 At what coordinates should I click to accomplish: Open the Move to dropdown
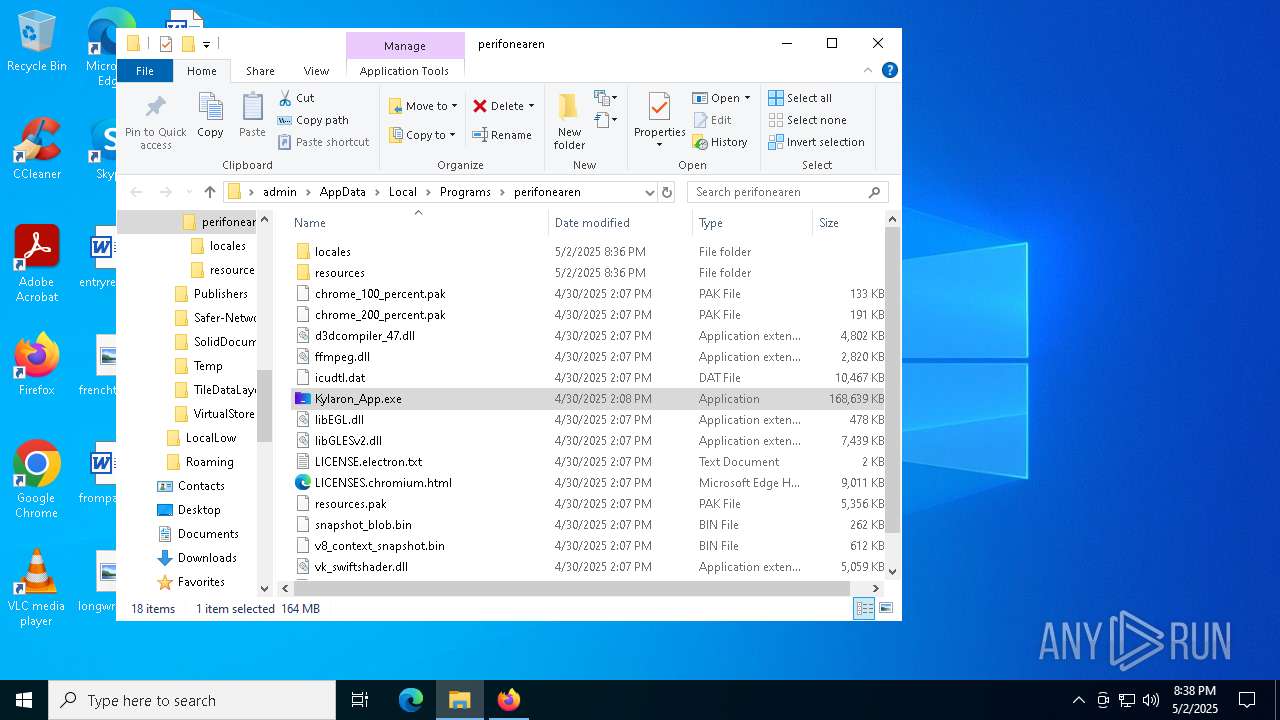(422, 106)
